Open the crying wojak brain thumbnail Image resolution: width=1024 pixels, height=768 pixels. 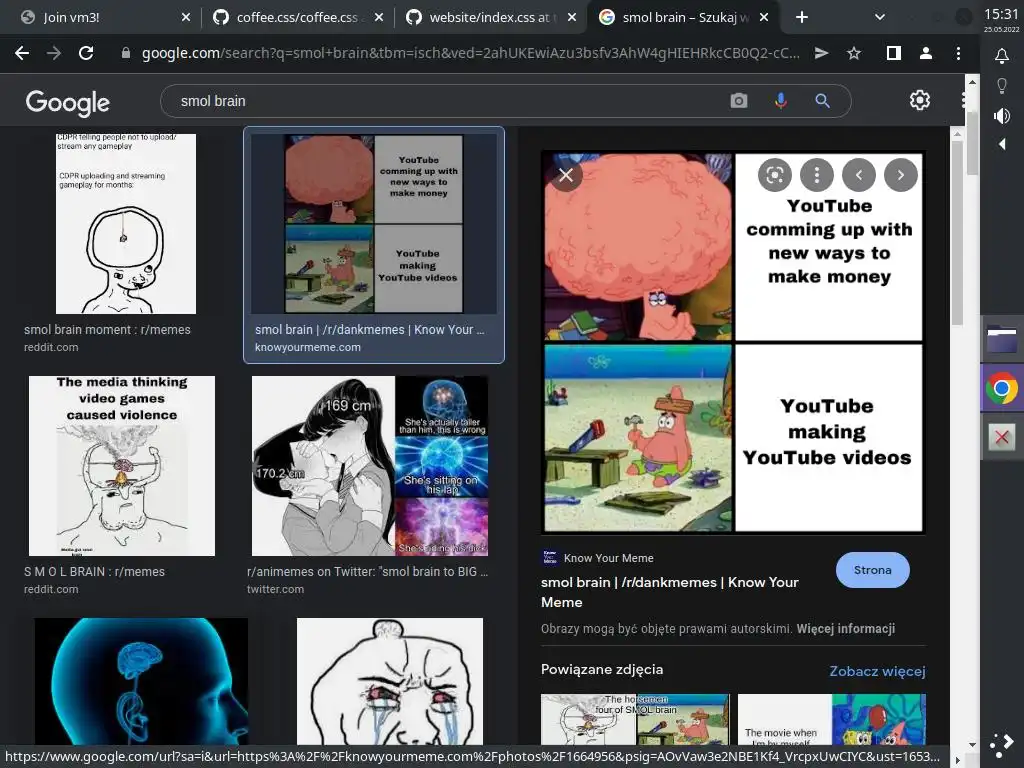pos(390,681)
